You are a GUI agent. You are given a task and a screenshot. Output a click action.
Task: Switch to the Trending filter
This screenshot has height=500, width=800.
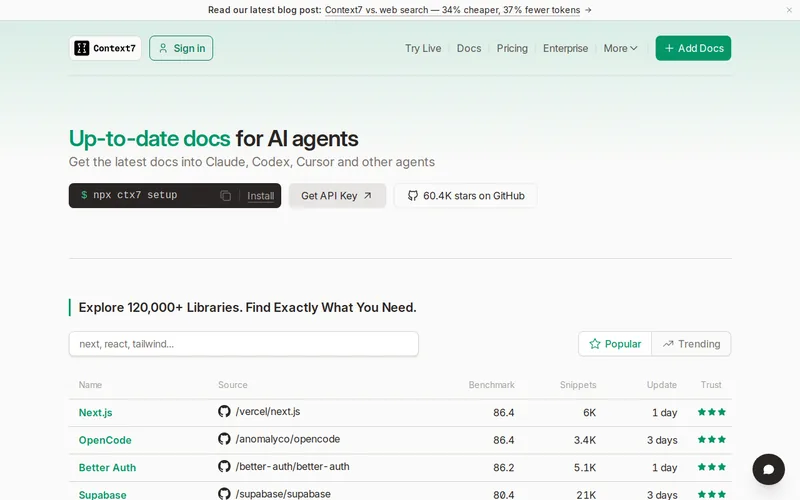(691, 344)
